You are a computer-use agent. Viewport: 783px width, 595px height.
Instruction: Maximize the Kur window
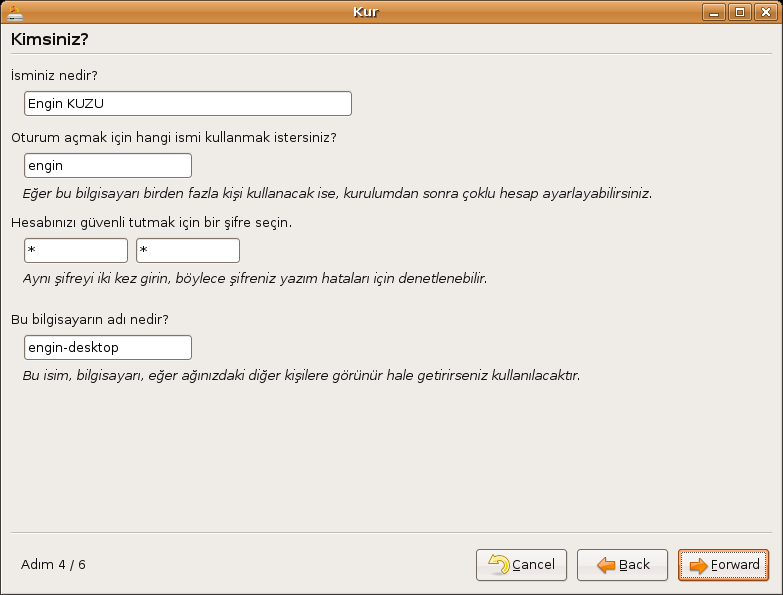(x=740, y=12)
